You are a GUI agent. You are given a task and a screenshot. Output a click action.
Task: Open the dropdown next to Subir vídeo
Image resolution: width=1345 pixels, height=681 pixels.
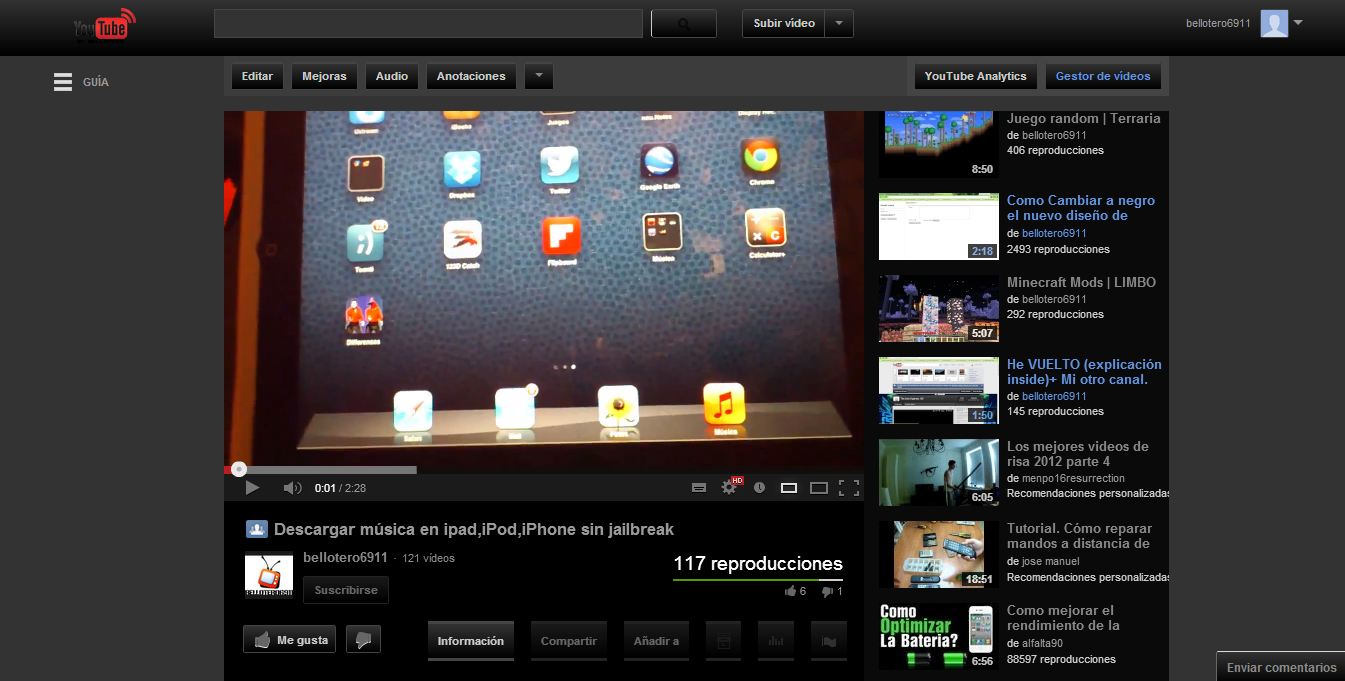(x=840, y=22)
